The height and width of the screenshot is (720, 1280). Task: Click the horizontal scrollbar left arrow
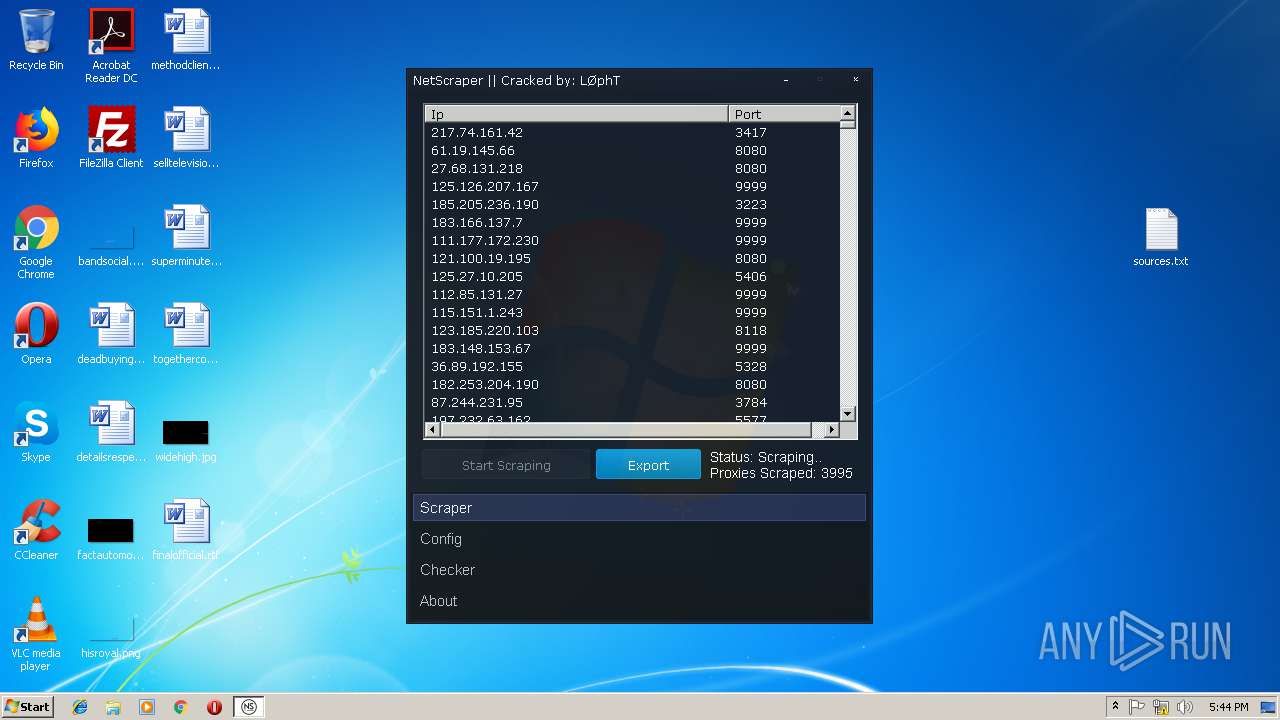tap(432, 430)
